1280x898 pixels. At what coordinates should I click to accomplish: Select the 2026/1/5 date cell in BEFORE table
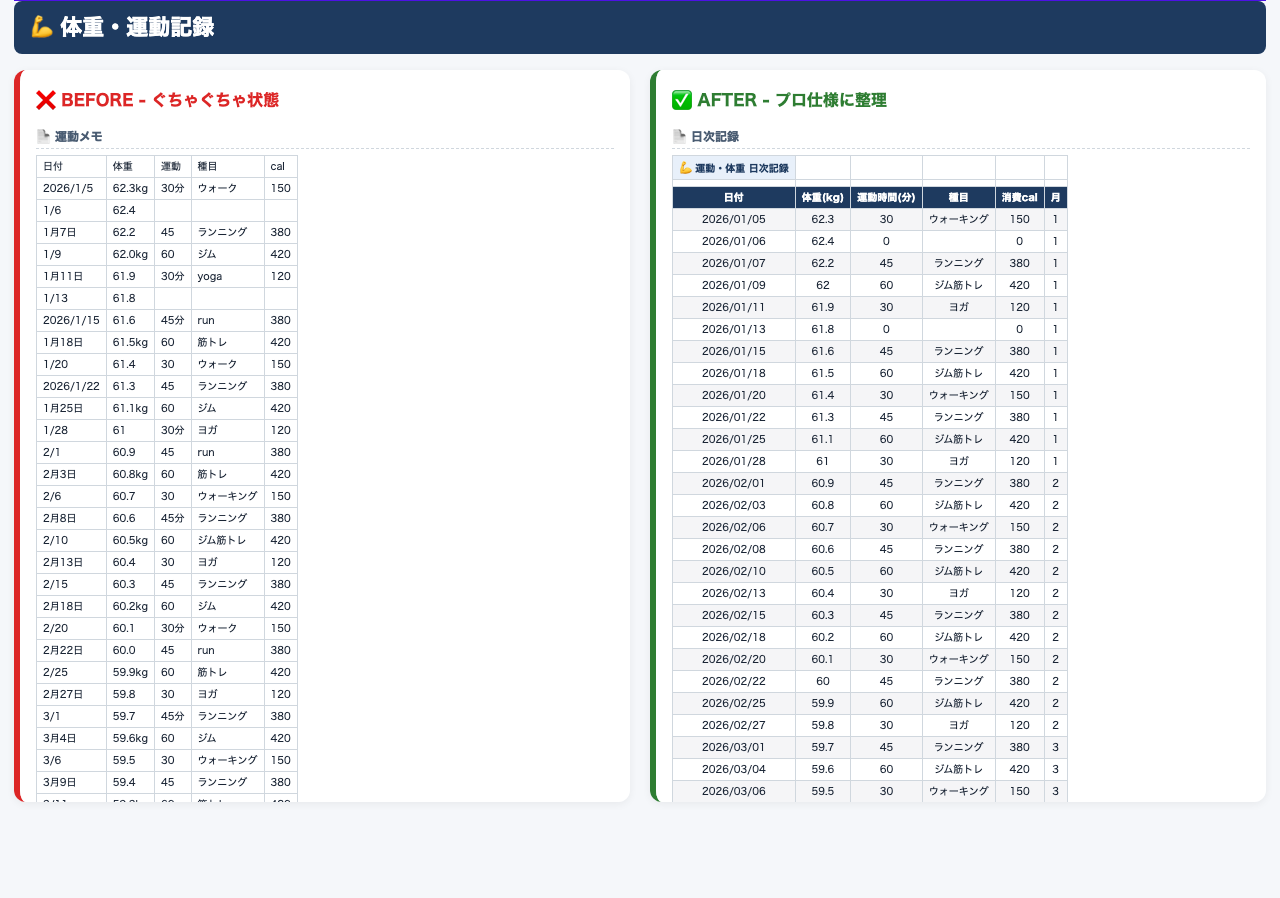click(72, 188)
